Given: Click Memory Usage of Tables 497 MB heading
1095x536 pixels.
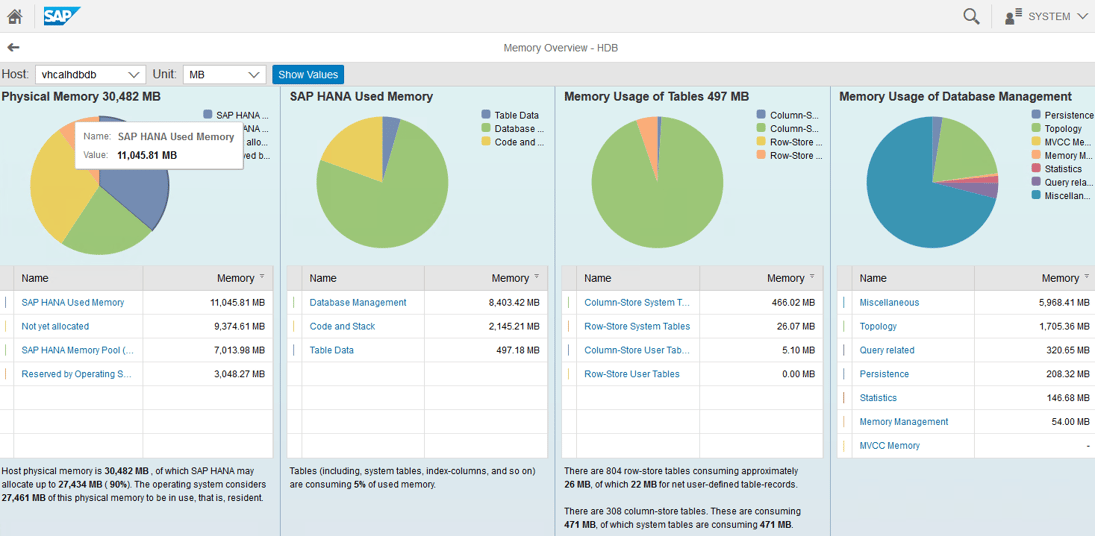Looking at the screenshot, I should (656, 96).
